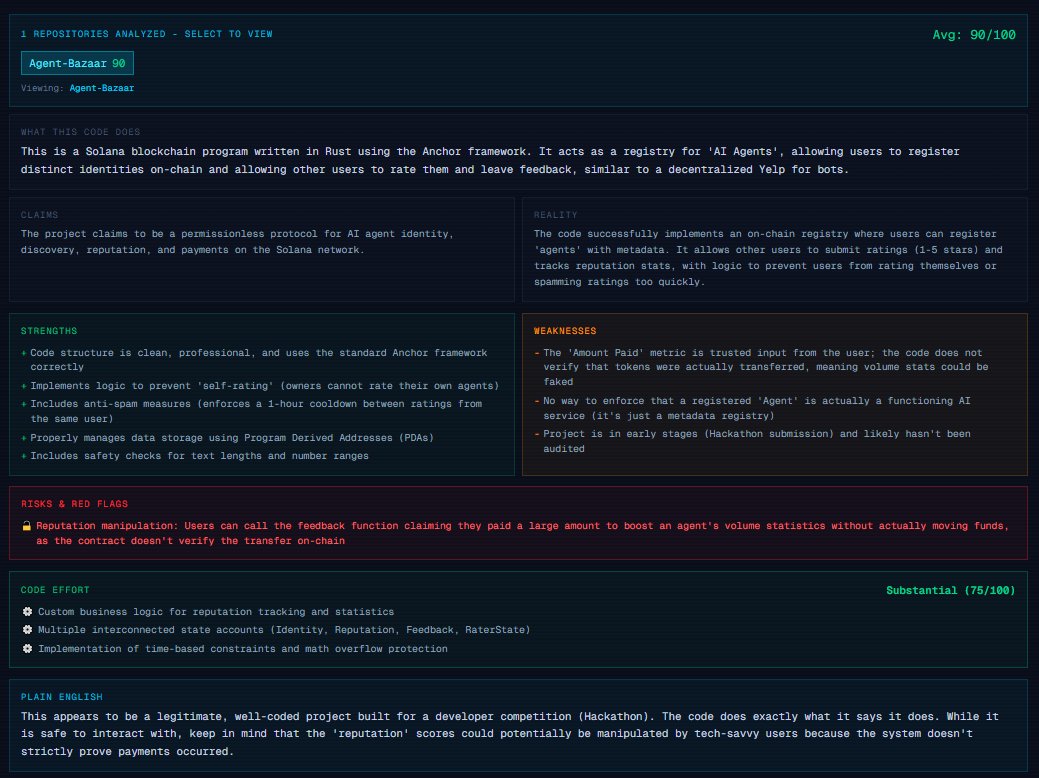Click the CLAIMS heading
Screen dimensions: 1039x778
39,215
